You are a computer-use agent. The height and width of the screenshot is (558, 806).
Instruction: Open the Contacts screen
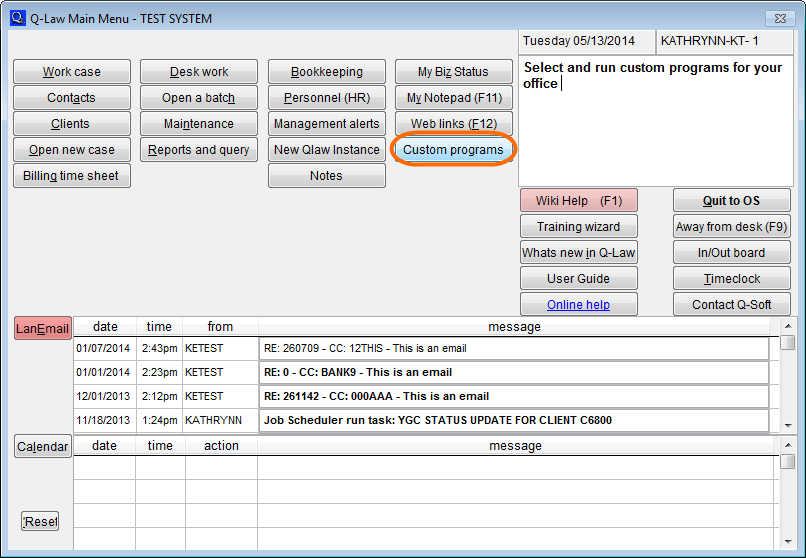click(x=71, y=98)
